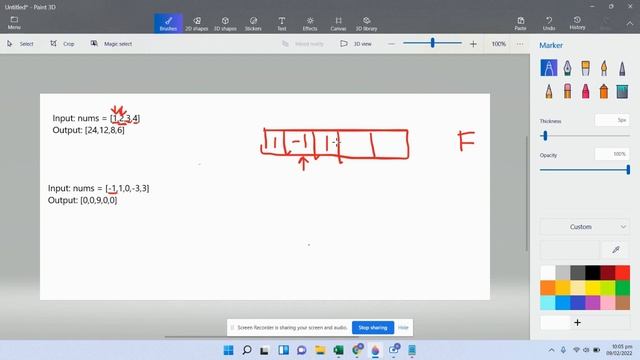Click the current color preview box
This screenshot has width=640, height=360.
tap(570, 249)
